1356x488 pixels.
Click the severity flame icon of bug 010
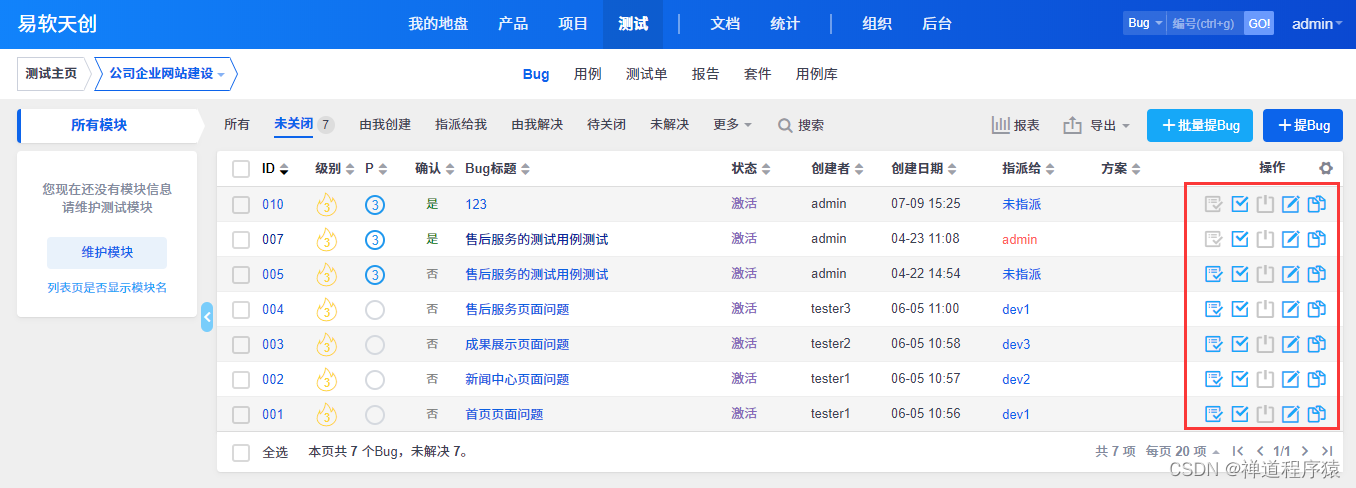click(327, 205)
